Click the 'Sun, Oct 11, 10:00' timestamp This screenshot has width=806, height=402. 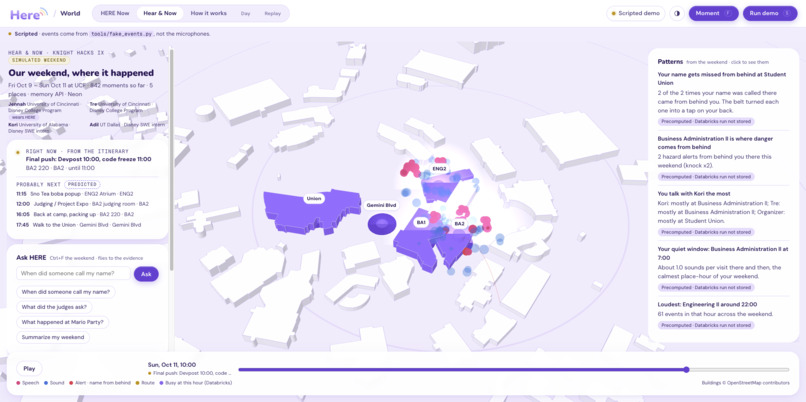[x=171, y=364]
